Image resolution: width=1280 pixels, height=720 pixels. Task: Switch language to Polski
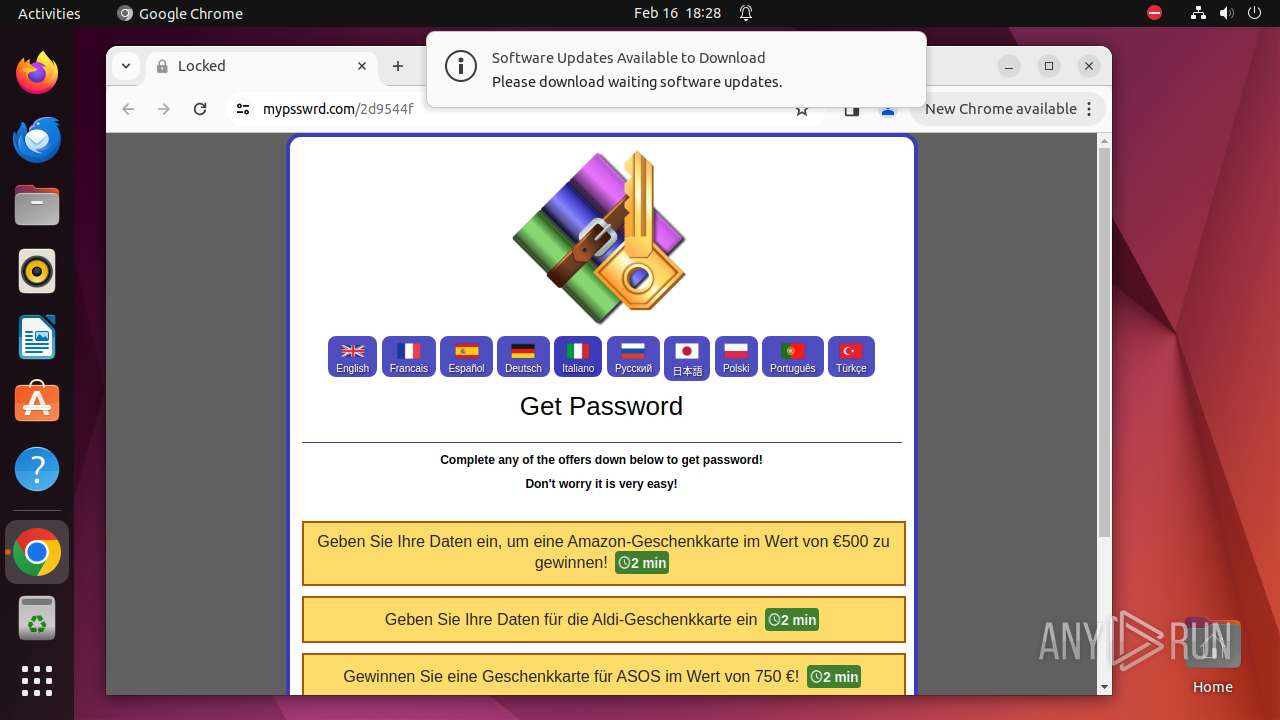[736, 357]
